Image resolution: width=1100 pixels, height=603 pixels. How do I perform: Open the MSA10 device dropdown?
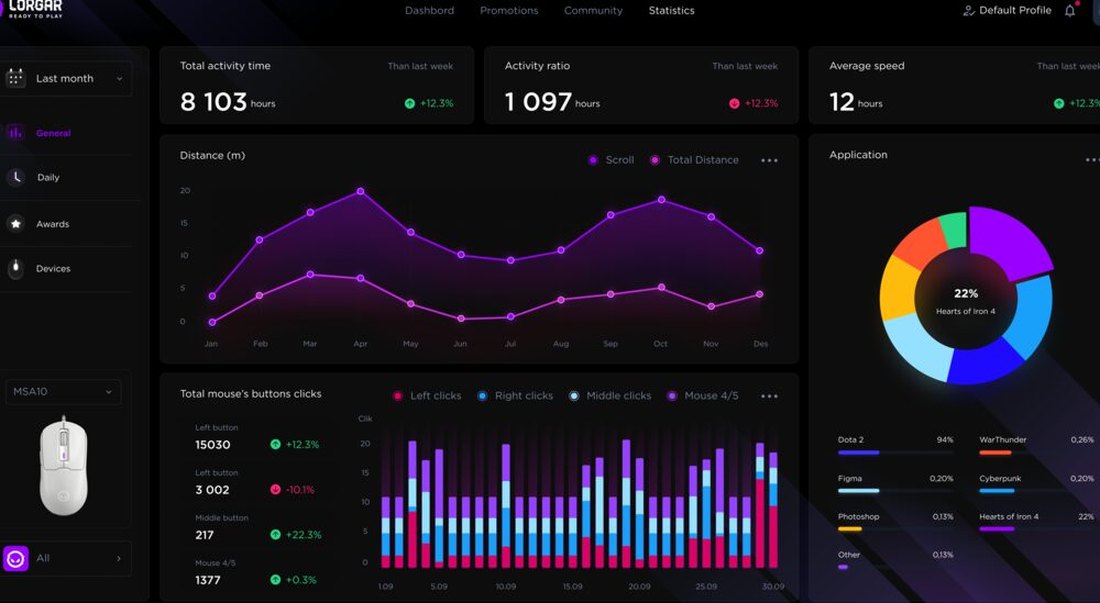point(63,391)
